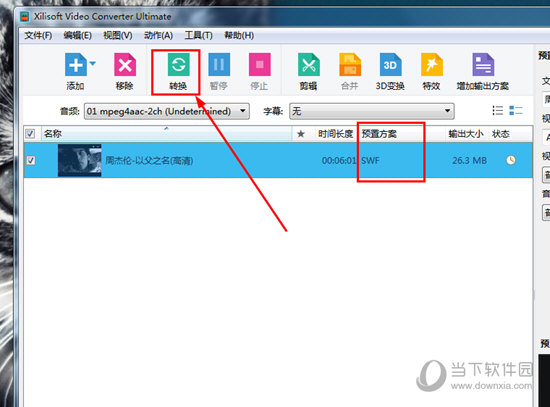The width and height of the screenshot is (550, 407).
Task: Click the Remove (移除) icon
Action: [x=125, y=65]
